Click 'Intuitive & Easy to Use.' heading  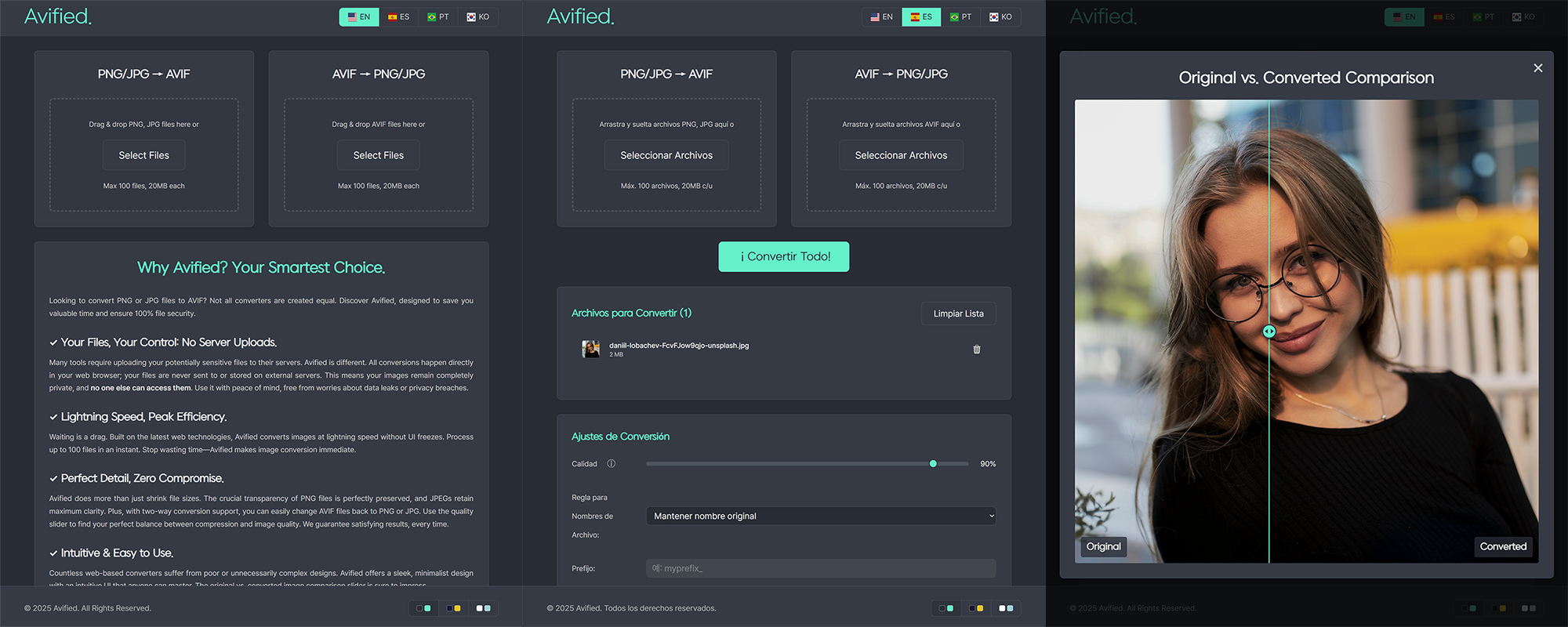(x=117, y=553)
